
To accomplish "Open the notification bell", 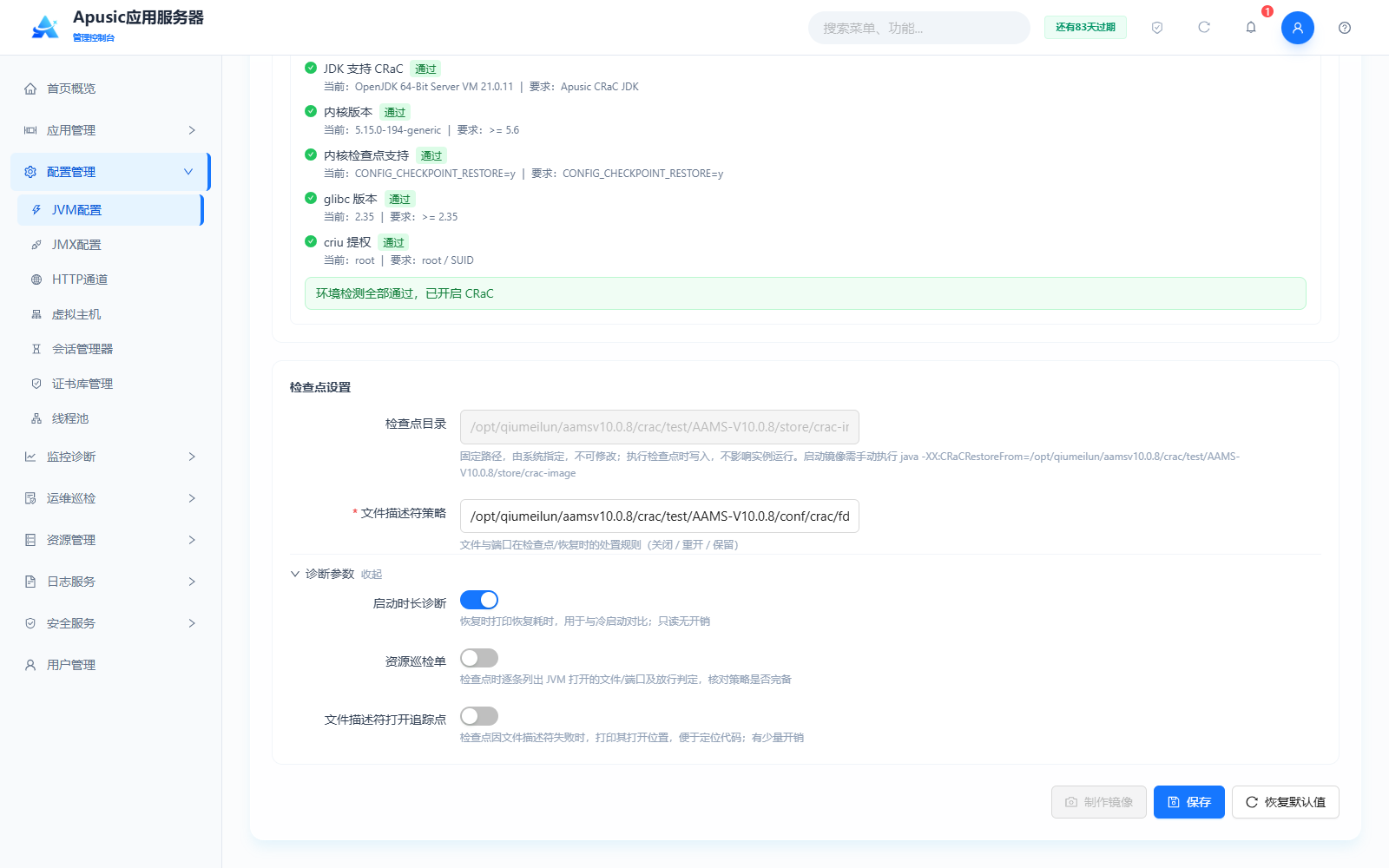I will 1251,28.
